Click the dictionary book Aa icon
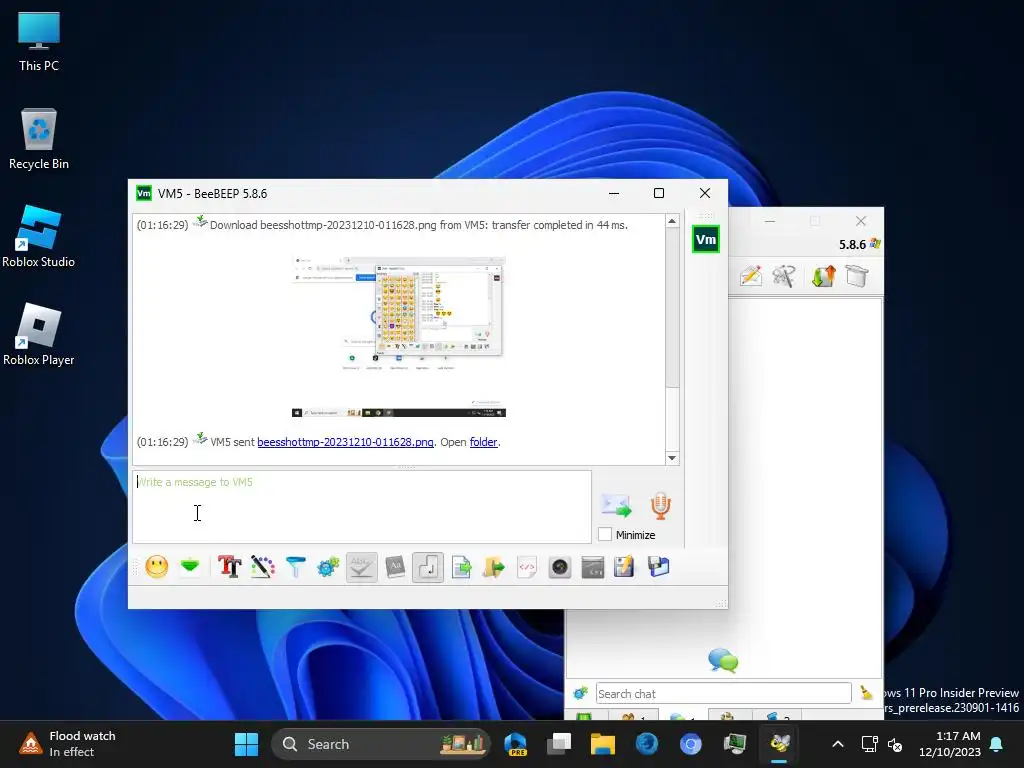Screen dimensions: 1024x768 pos(395,567)
